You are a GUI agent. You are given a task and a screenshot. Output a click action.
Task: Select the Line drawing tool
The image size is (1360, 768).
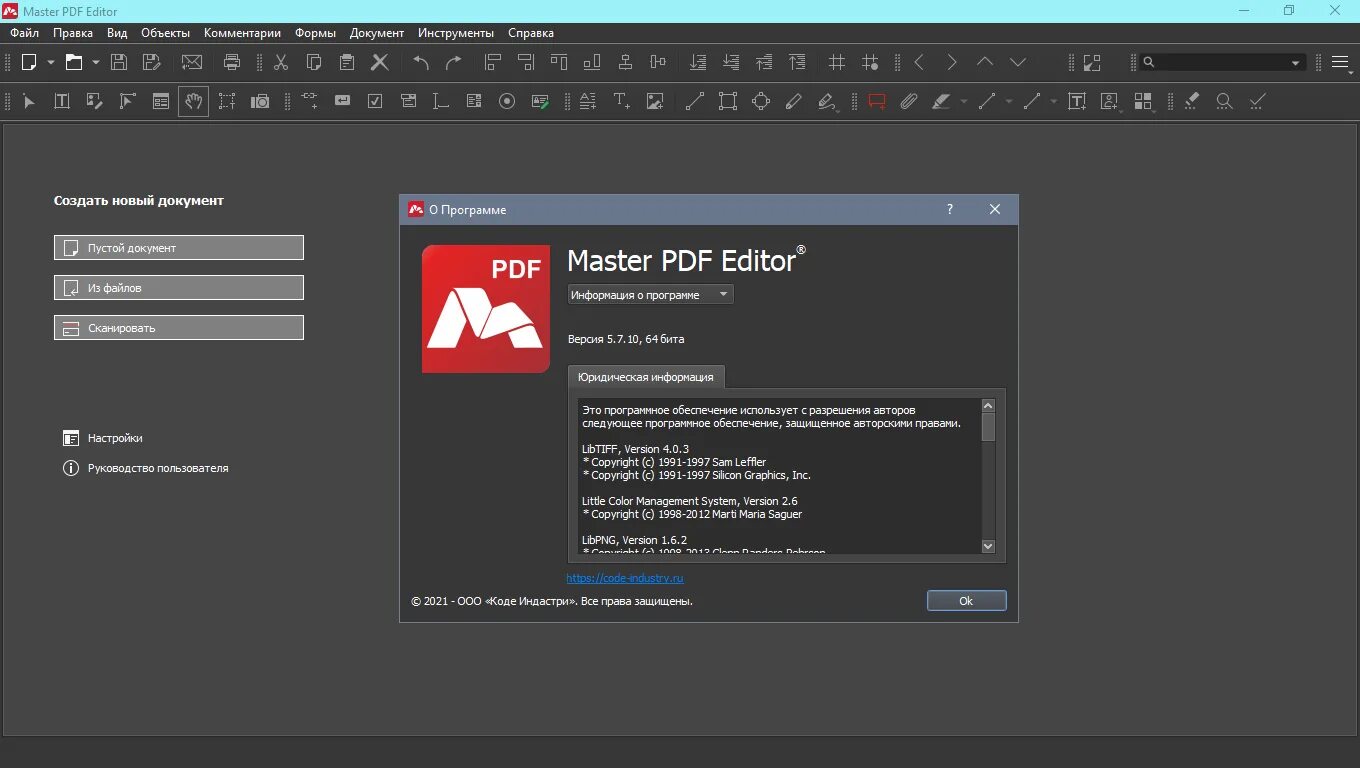click(695, 101)
